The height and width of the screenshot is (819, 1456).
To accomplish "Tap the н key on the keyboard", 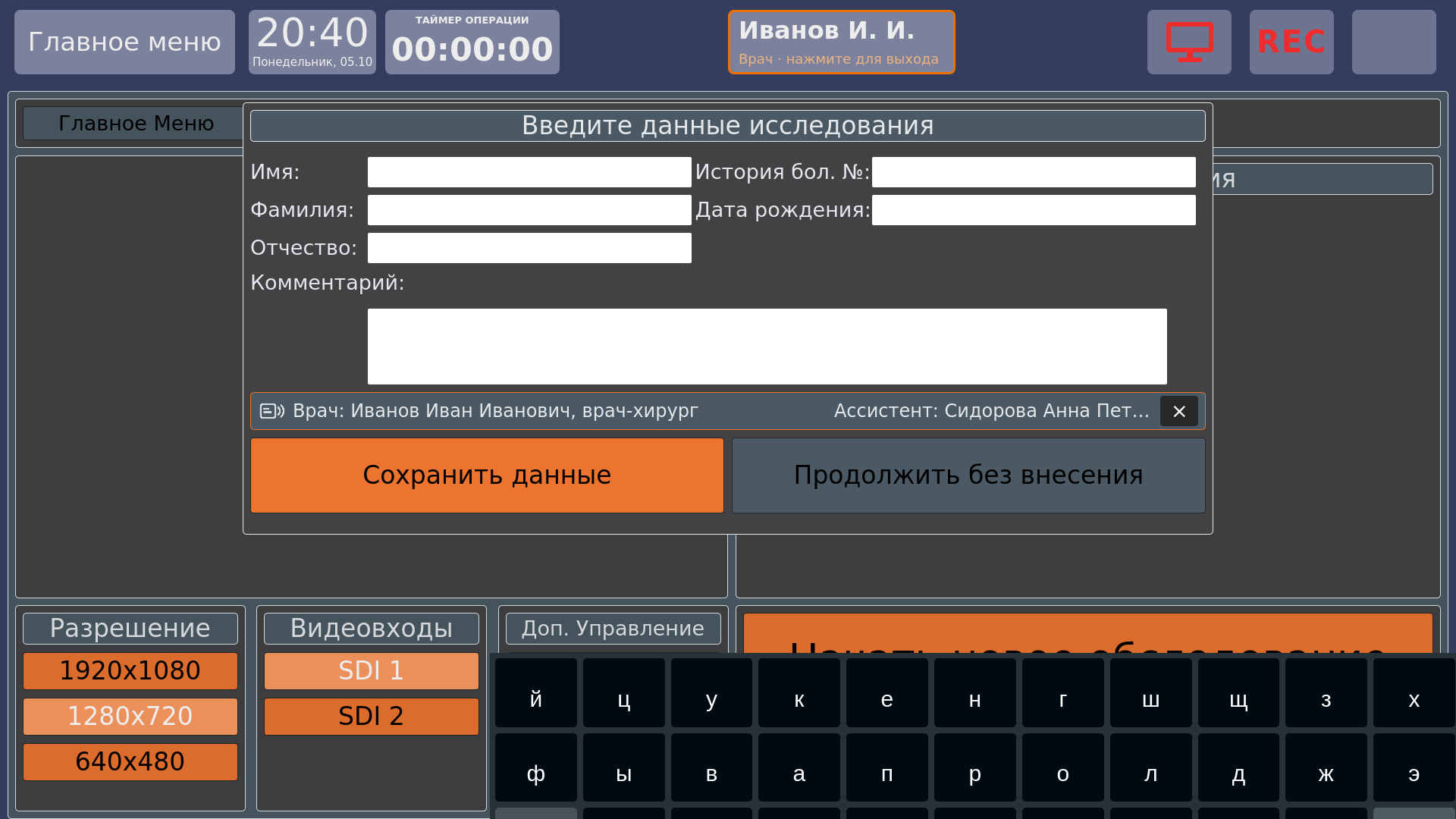I will pyautogui.click(x=975, y=692).
